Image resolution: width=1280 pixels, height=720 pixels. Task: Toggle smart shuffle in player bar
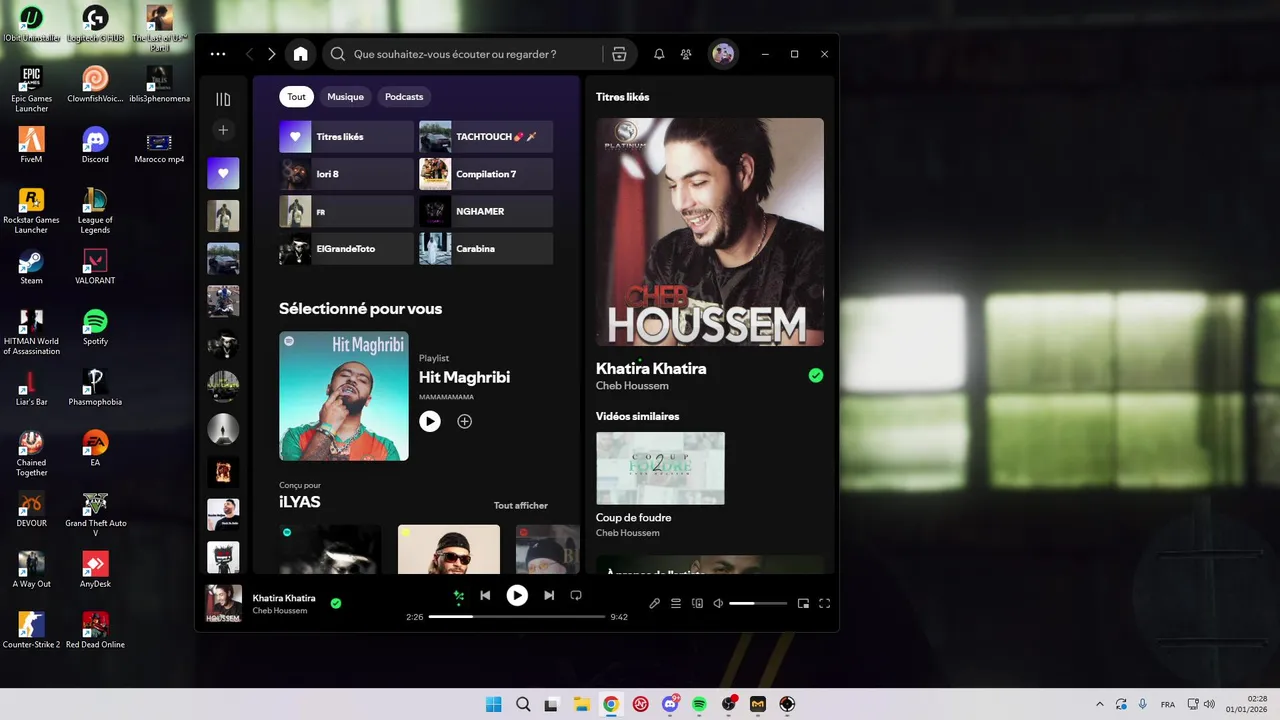459,595
